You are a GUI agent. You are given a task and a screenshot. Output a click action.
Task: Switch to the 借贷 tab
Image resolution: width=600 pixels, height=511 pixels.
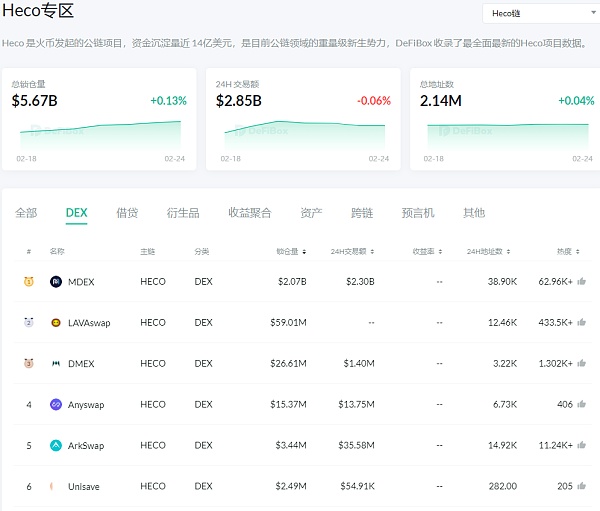click(127, 213)
